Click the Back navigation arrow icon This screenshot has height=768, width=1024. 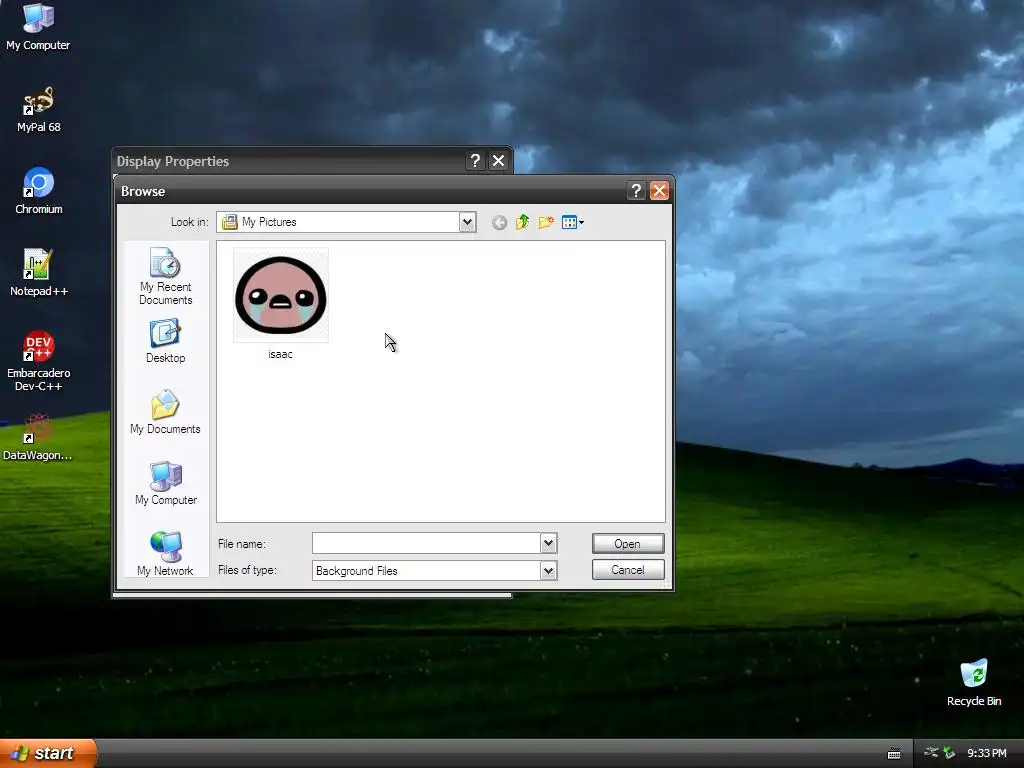coord(500,223)
